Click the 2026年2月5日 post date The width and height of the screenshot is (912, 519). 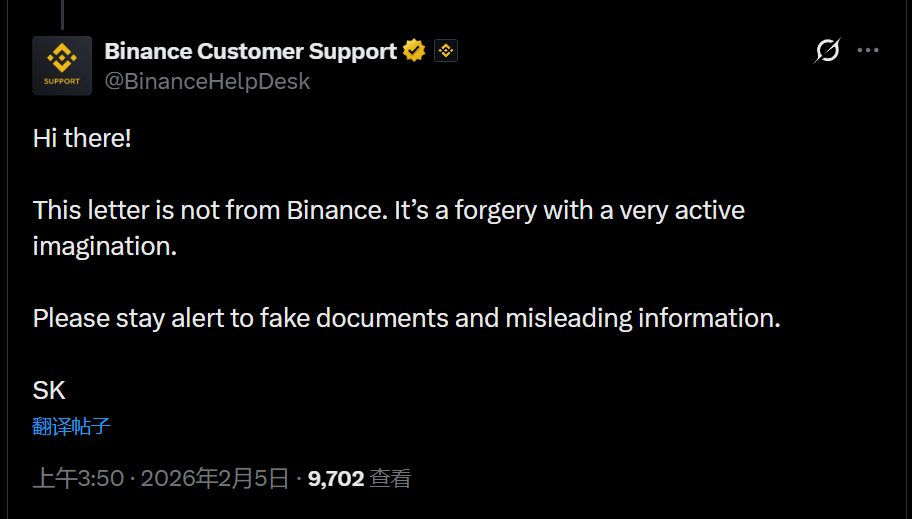click(214, 479)
